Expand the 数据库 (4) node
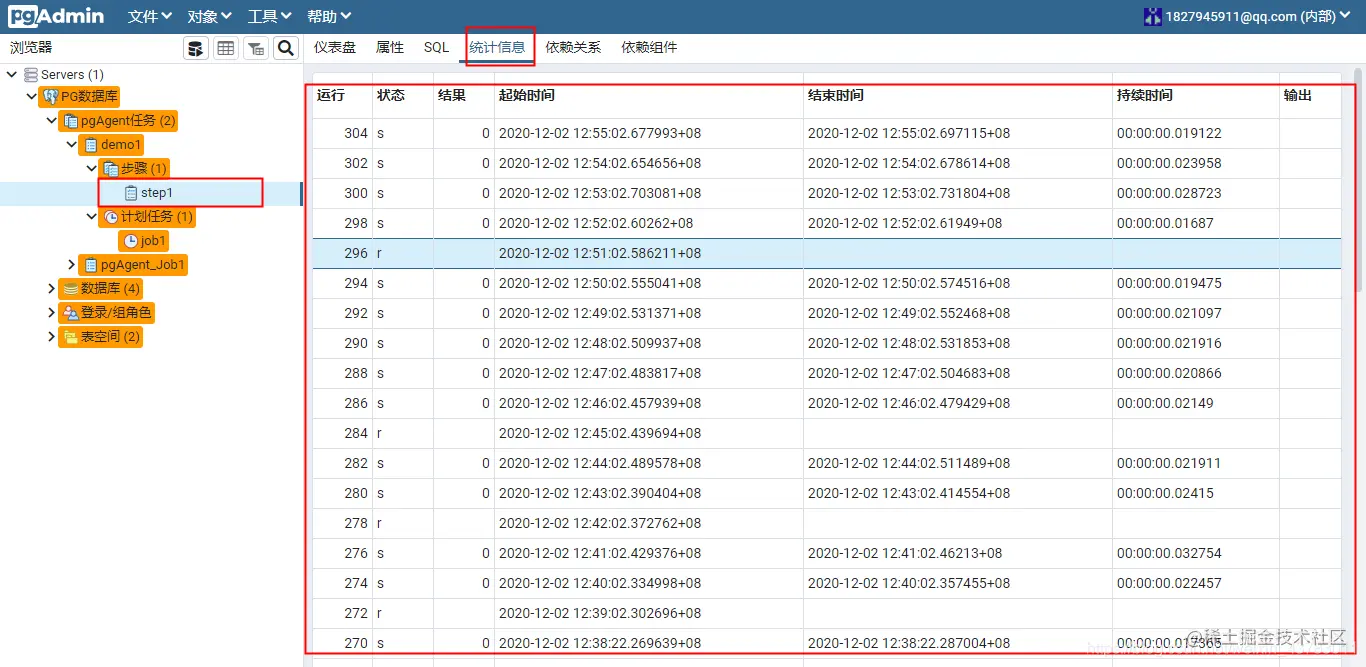Screen dimensions: 1366x667 (51, 289)
